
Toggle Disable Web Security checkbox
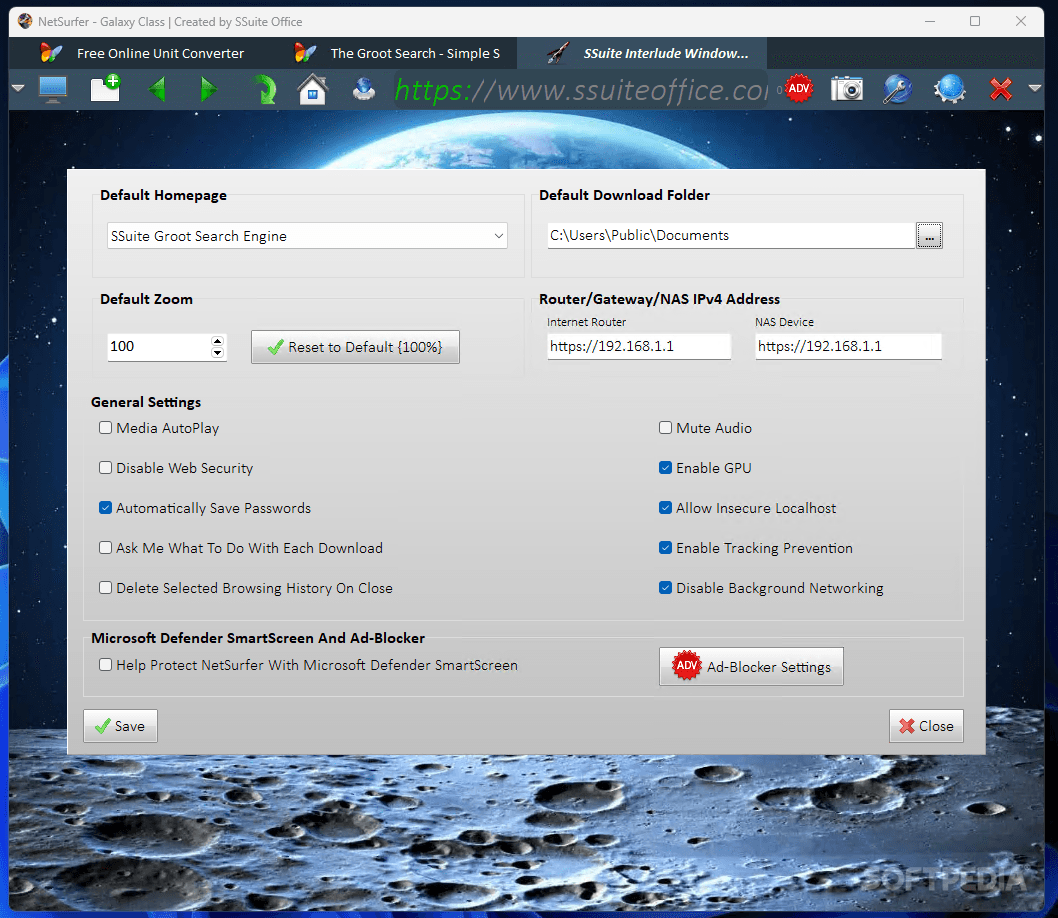click(x=105, y=467)
